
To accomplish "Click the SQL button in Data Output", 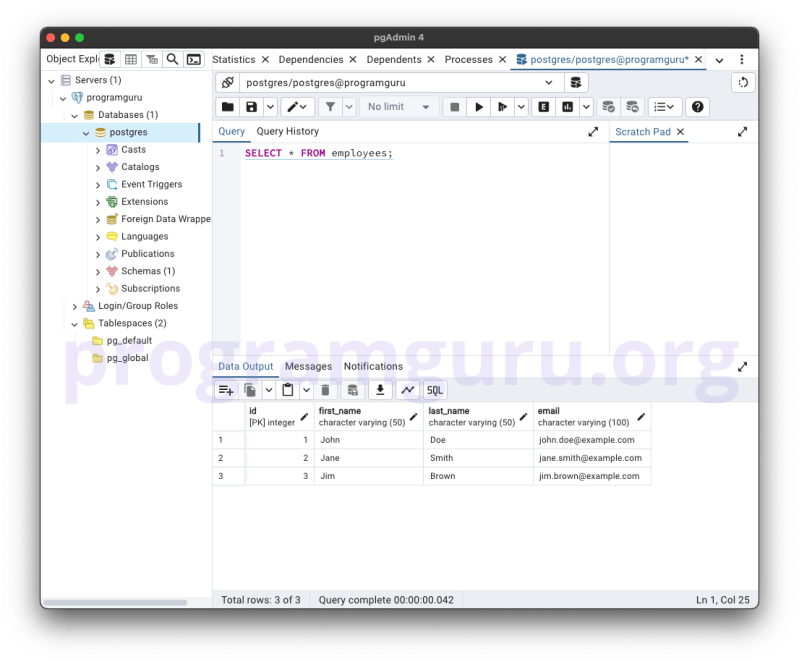I will click(435, 390).
